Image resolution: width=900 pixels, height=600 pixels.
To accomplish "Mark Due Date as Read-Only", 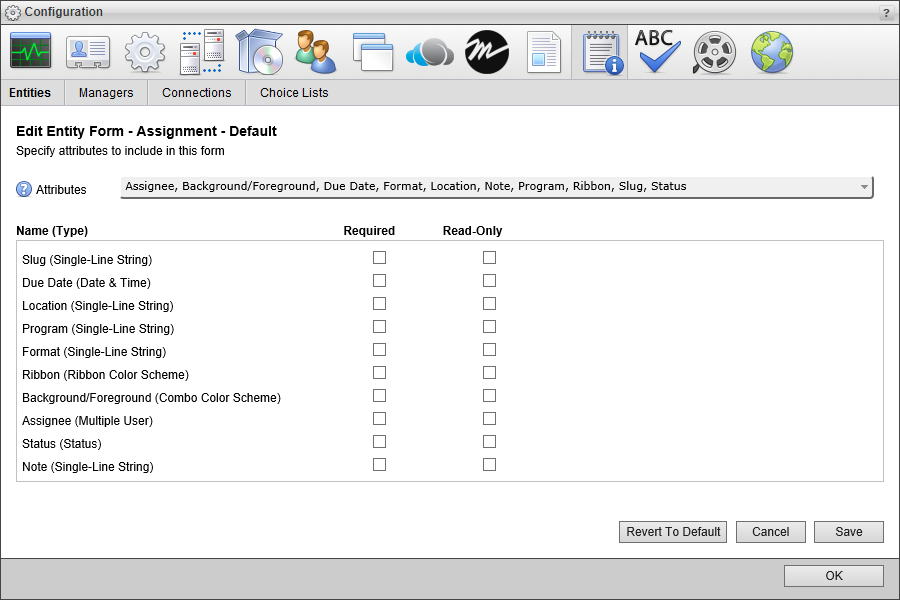I will point(489,280).
